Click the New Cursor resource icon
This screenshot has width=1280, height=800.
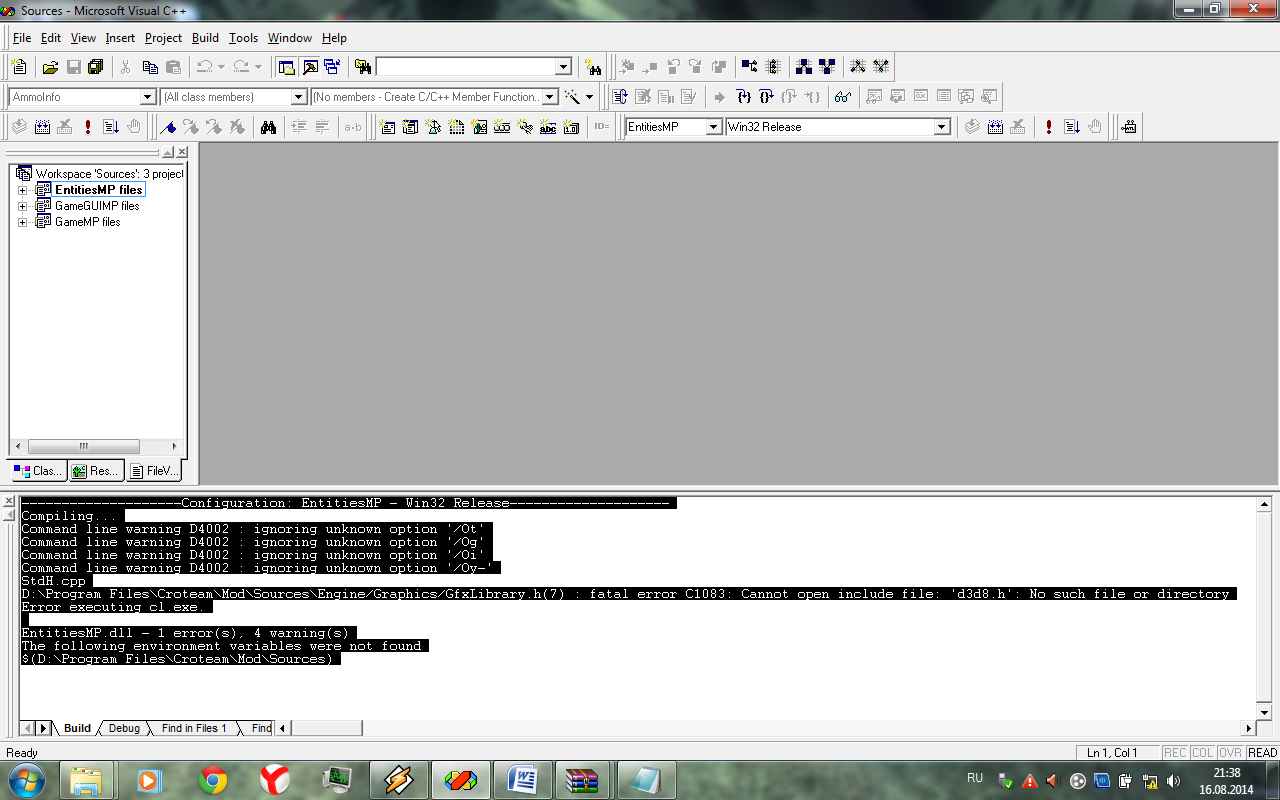[434, 127]
